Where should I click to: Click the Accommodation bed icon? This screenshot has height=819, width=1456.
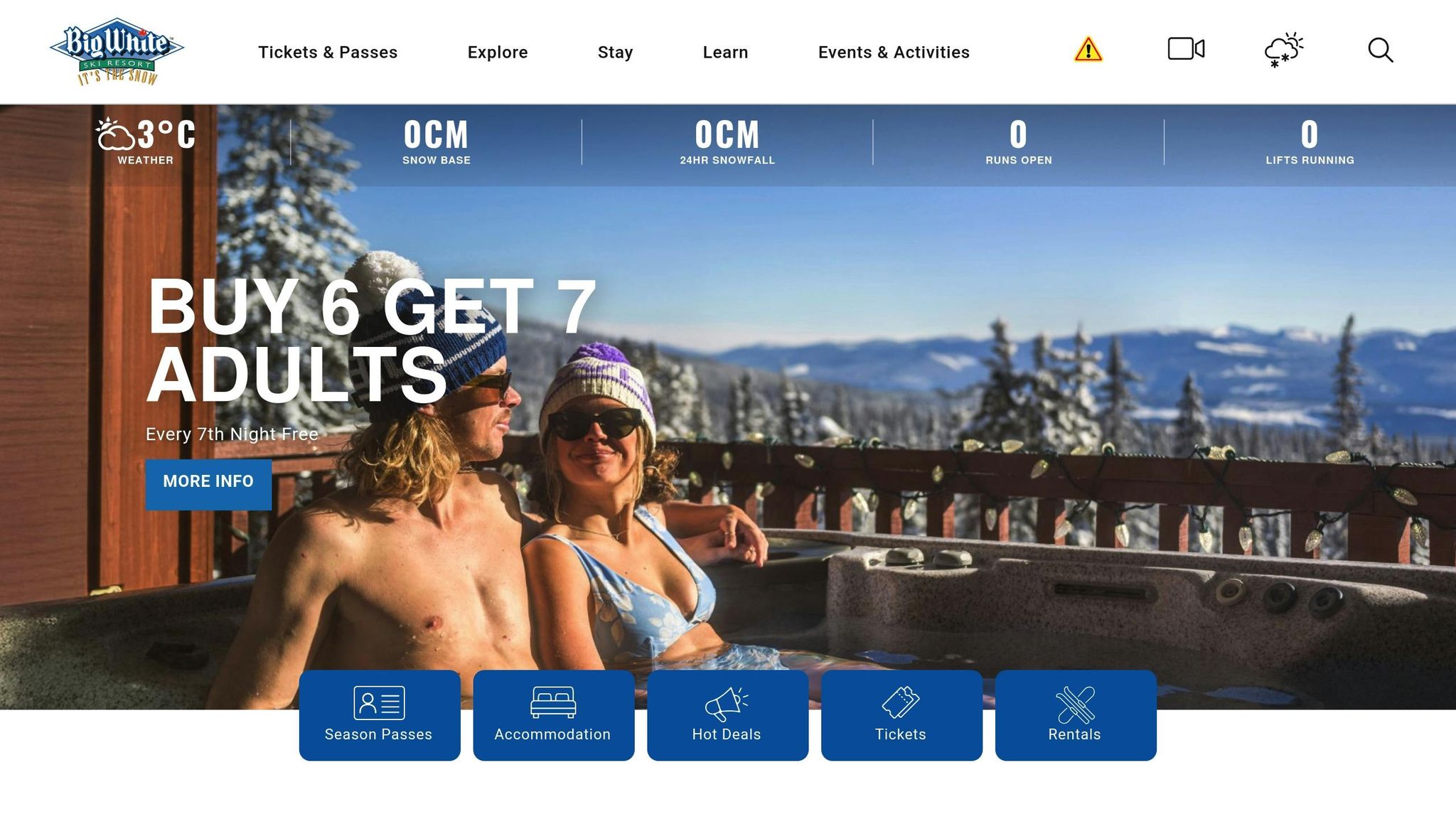[553, 702]
